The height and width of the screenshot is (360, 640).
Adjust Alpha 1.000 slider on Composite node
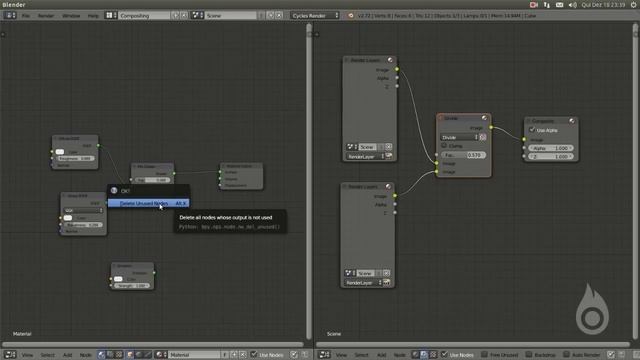[551, 148]
